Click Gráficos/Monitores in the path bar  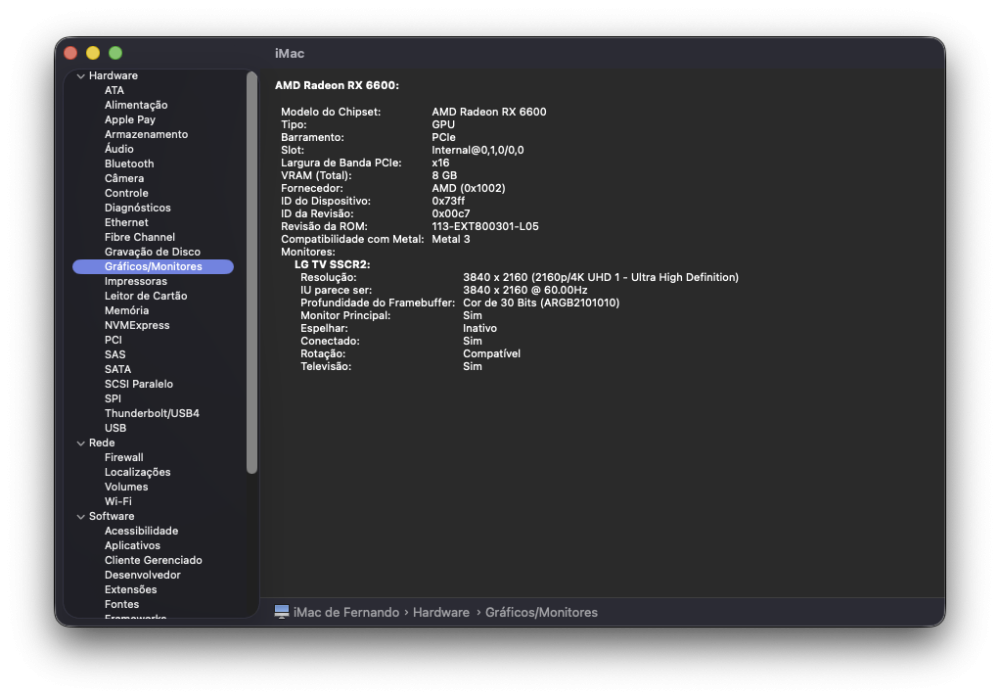(541, 612)
